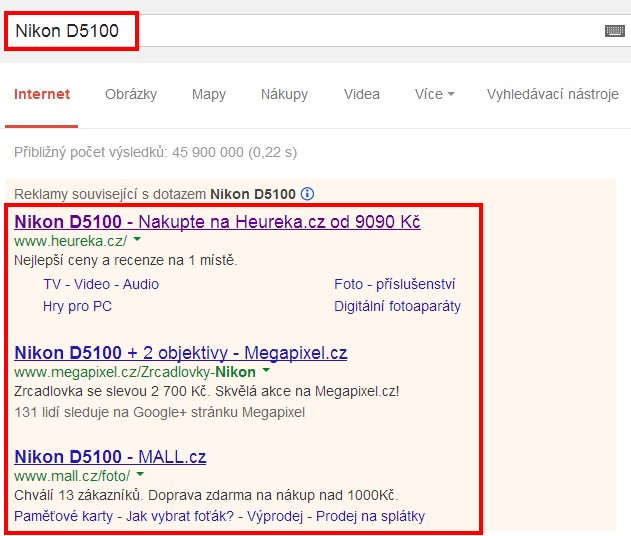Open Foto - příslušenství sitelink
Viewport: 631px width, 536px height.
(394, 284)
